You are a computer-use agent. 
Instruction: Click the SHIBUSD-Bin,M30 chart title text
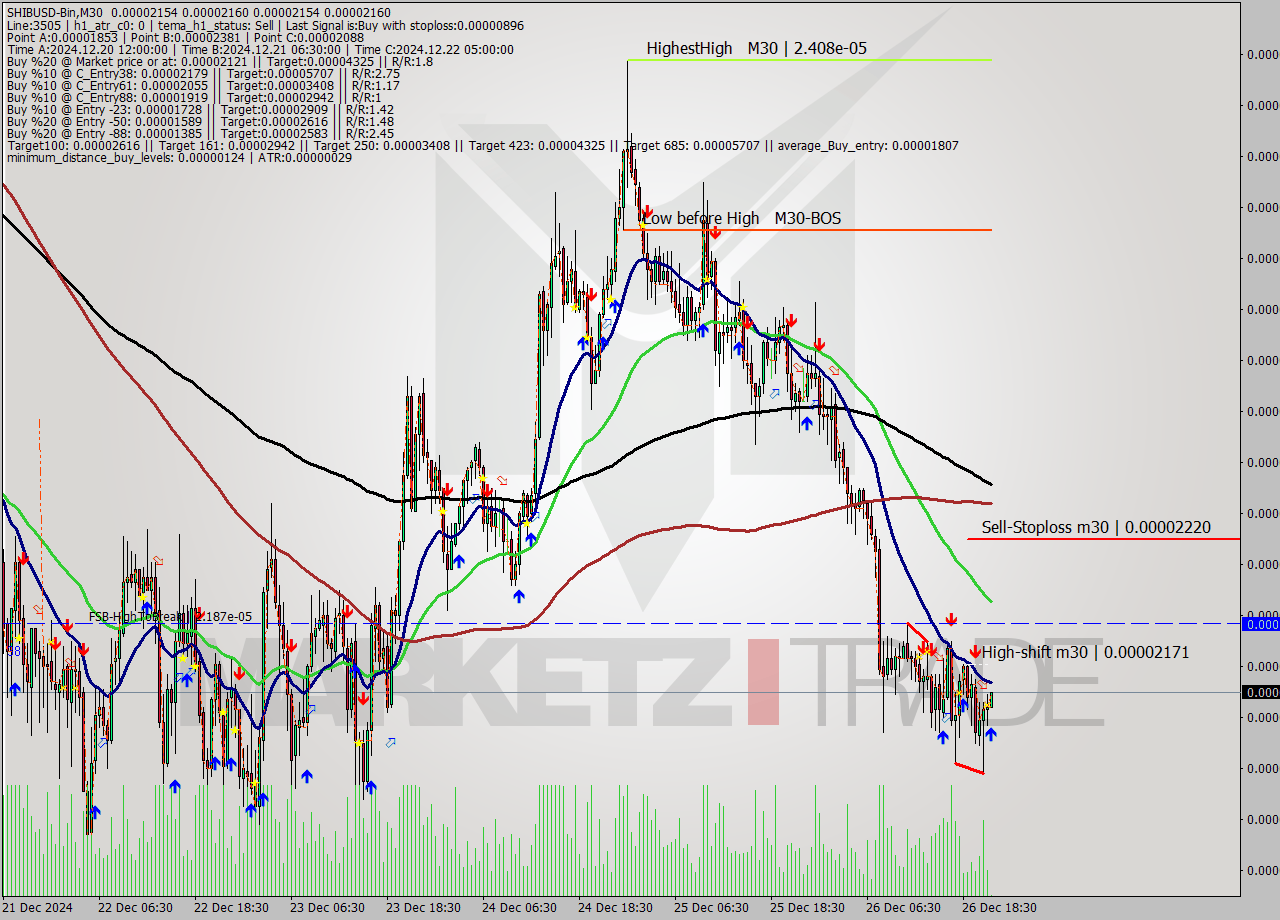57,12
